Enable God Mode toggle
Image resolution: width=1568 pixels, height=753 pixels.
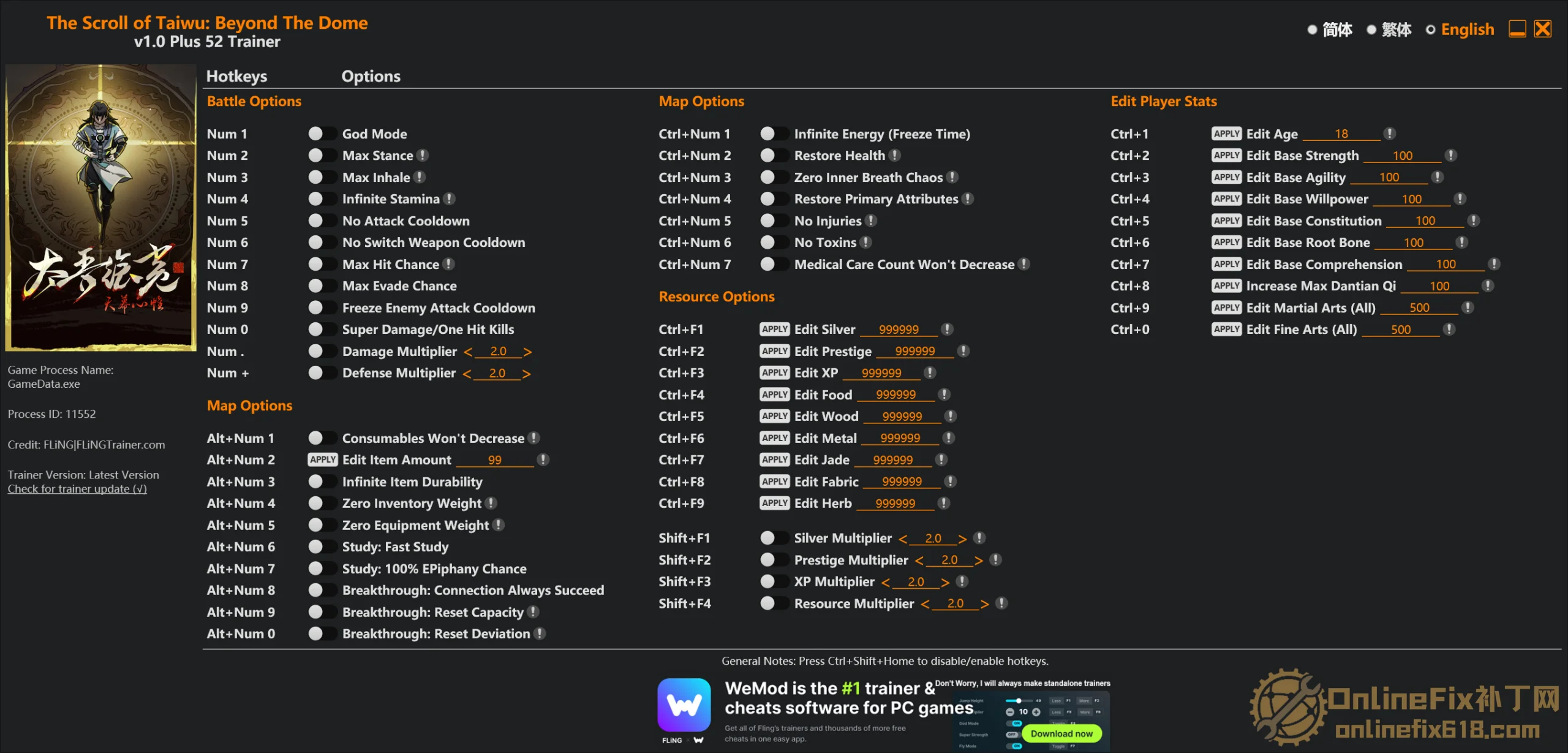[x=322, y=134]
